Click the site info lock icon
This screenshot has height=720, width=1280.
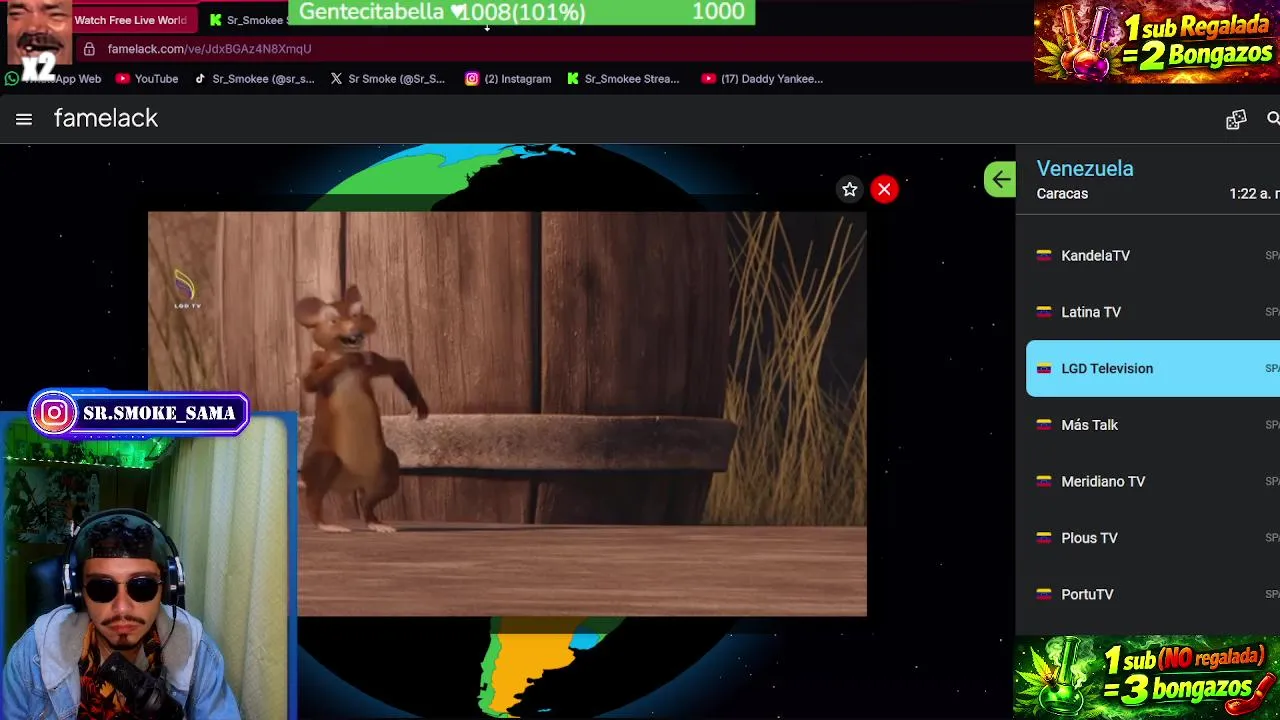pyautogui.click(x=89, y=49)
